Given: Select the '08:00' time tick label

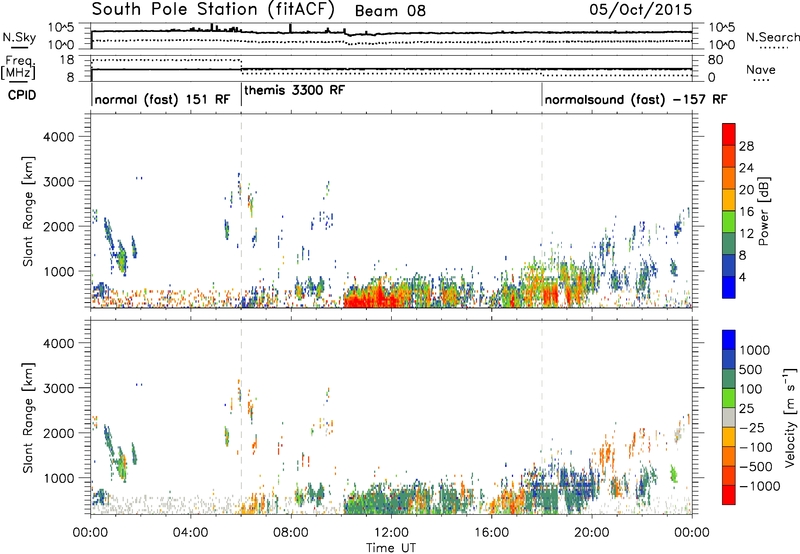Looking at the screenshot, I should 290,533.
